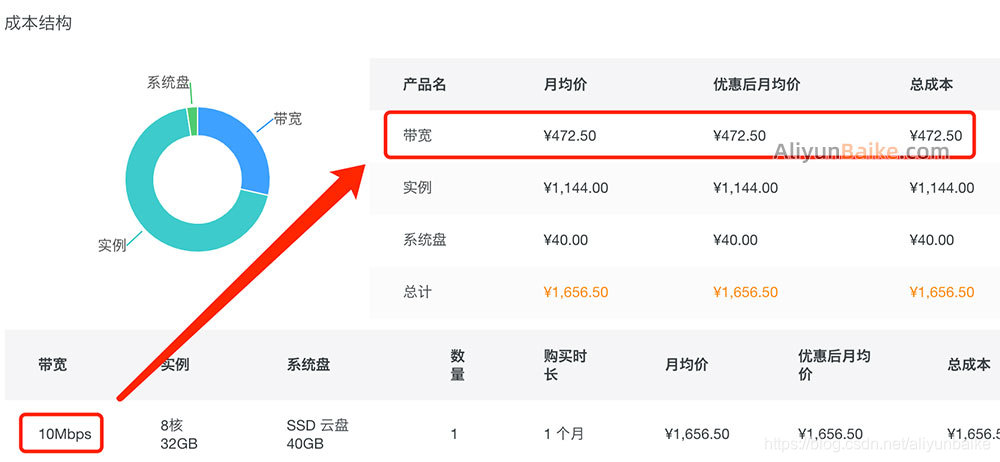The width and height of the screenshot is (1000, 462).
Task: Click the 产品名 column header
Action: click(x=424, y=84)
